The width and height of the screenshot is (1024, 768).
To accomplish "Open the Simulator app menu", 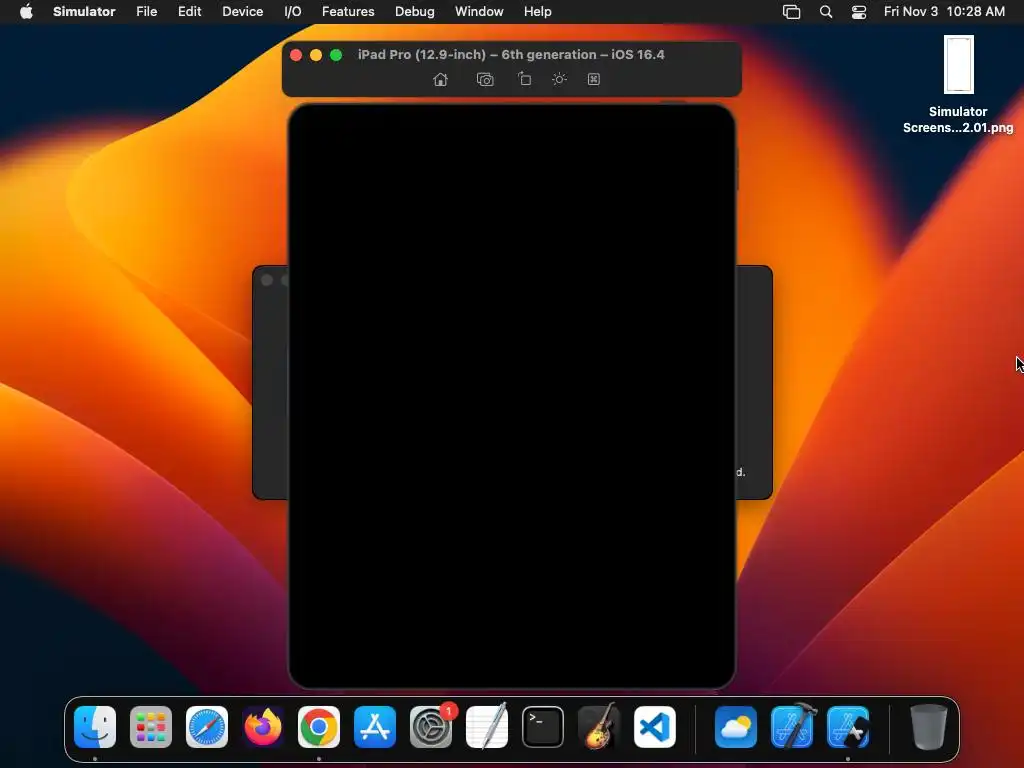I will [84, 11].
